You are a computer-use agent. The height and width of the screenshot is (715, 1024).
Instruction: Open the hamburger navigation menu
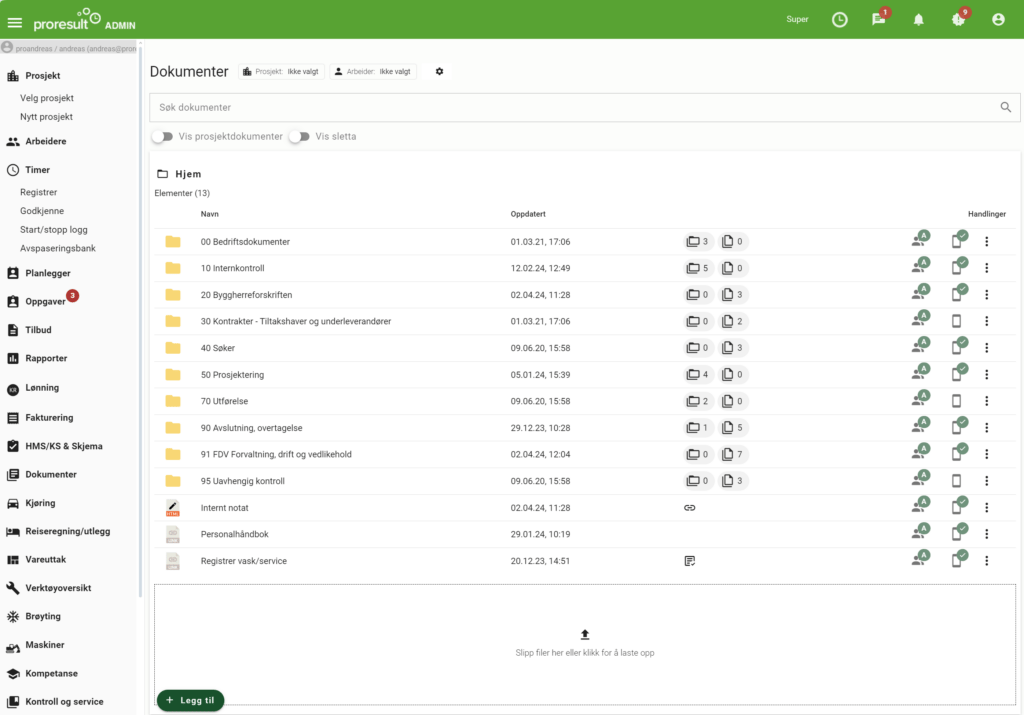coord(14,23)
